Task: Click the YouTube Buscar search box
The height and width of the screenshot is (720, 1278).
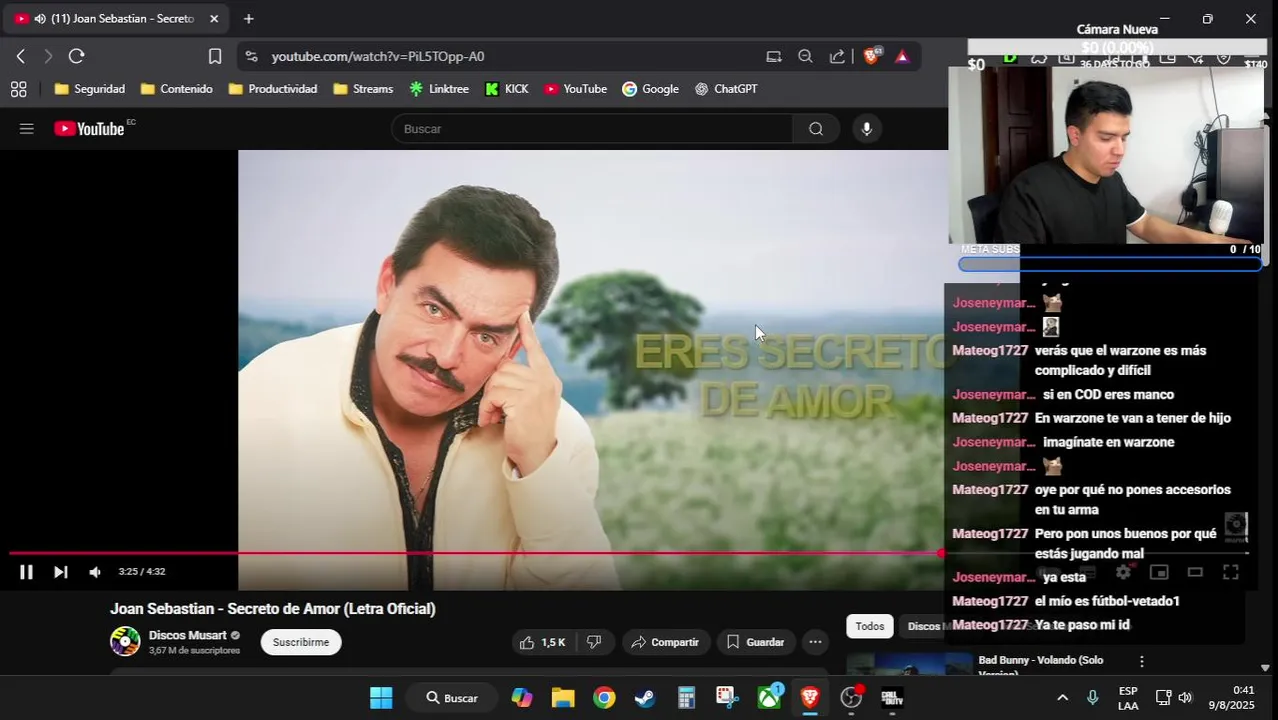Action: 592,128
